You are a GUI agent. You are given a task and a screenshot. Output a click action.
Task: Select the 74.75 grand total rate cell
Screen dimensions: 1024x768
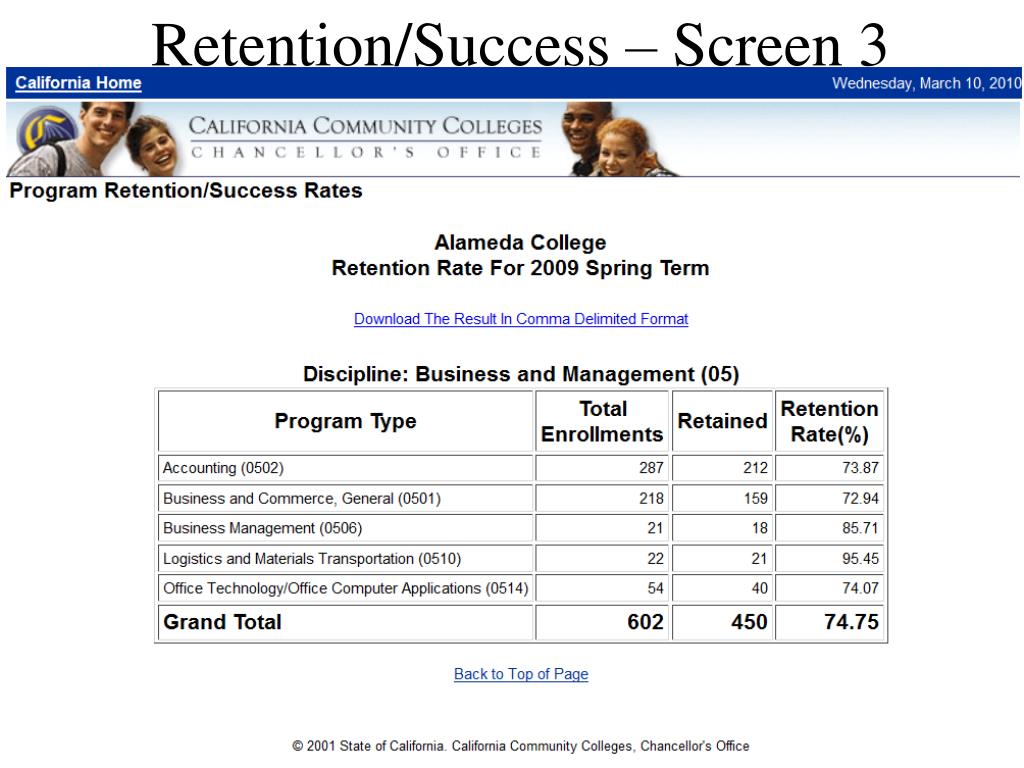tap(829, 622)
